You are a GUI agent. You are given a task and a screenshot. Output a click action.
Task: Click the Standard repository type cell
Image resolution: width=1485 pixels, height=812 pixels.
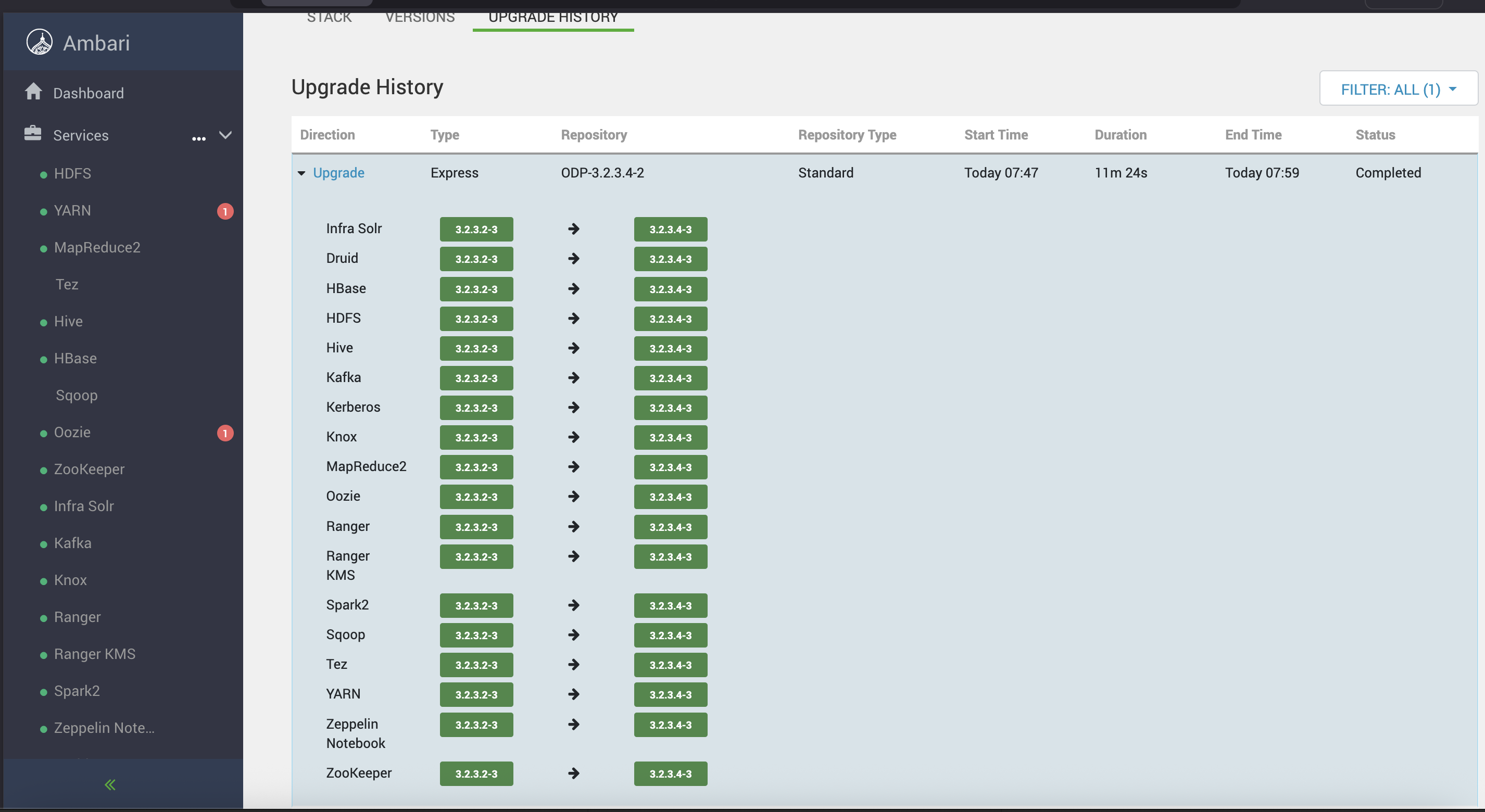(825, 172)
